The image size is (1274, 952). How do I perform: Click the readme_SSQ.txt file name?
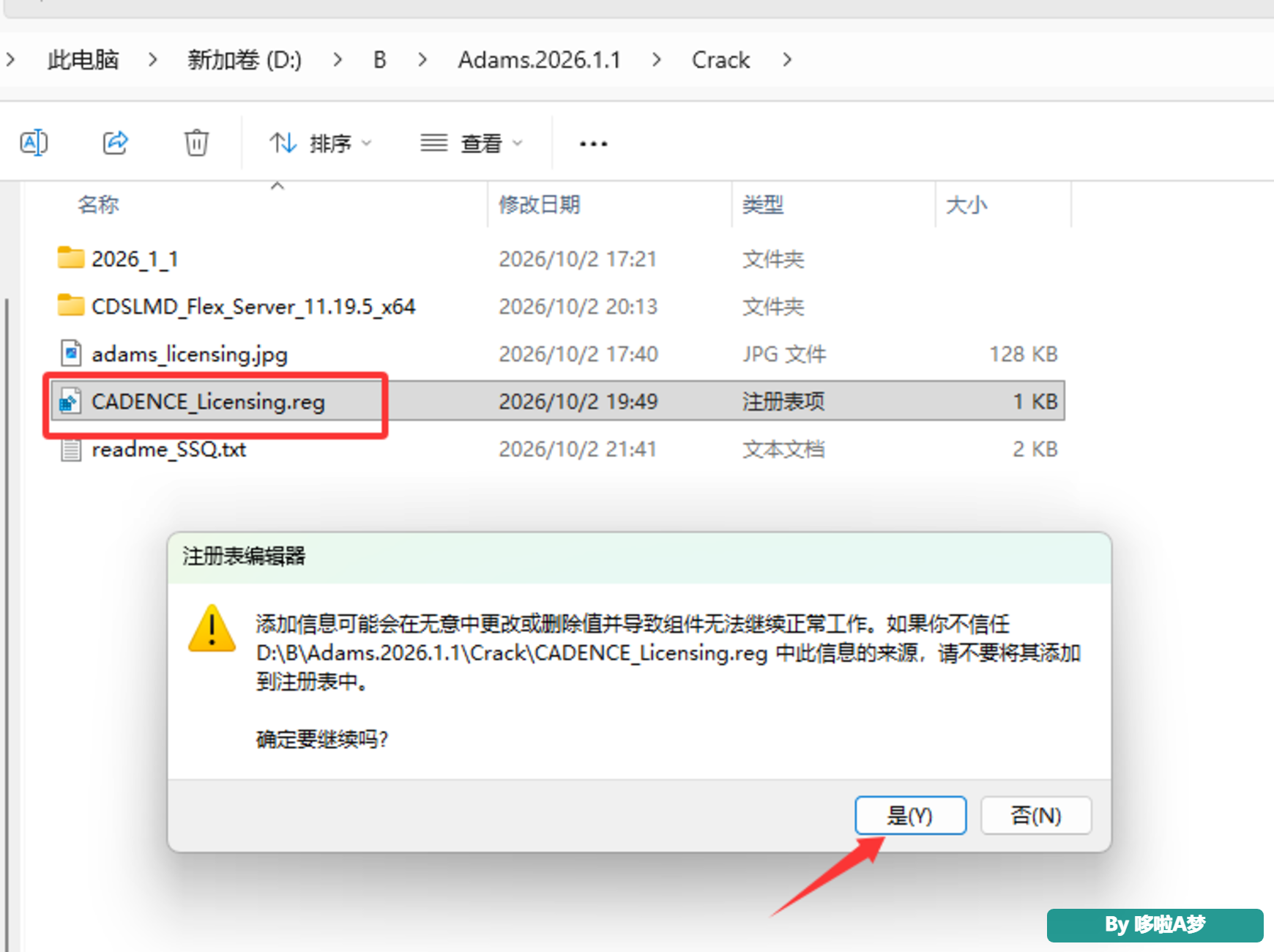168,449
